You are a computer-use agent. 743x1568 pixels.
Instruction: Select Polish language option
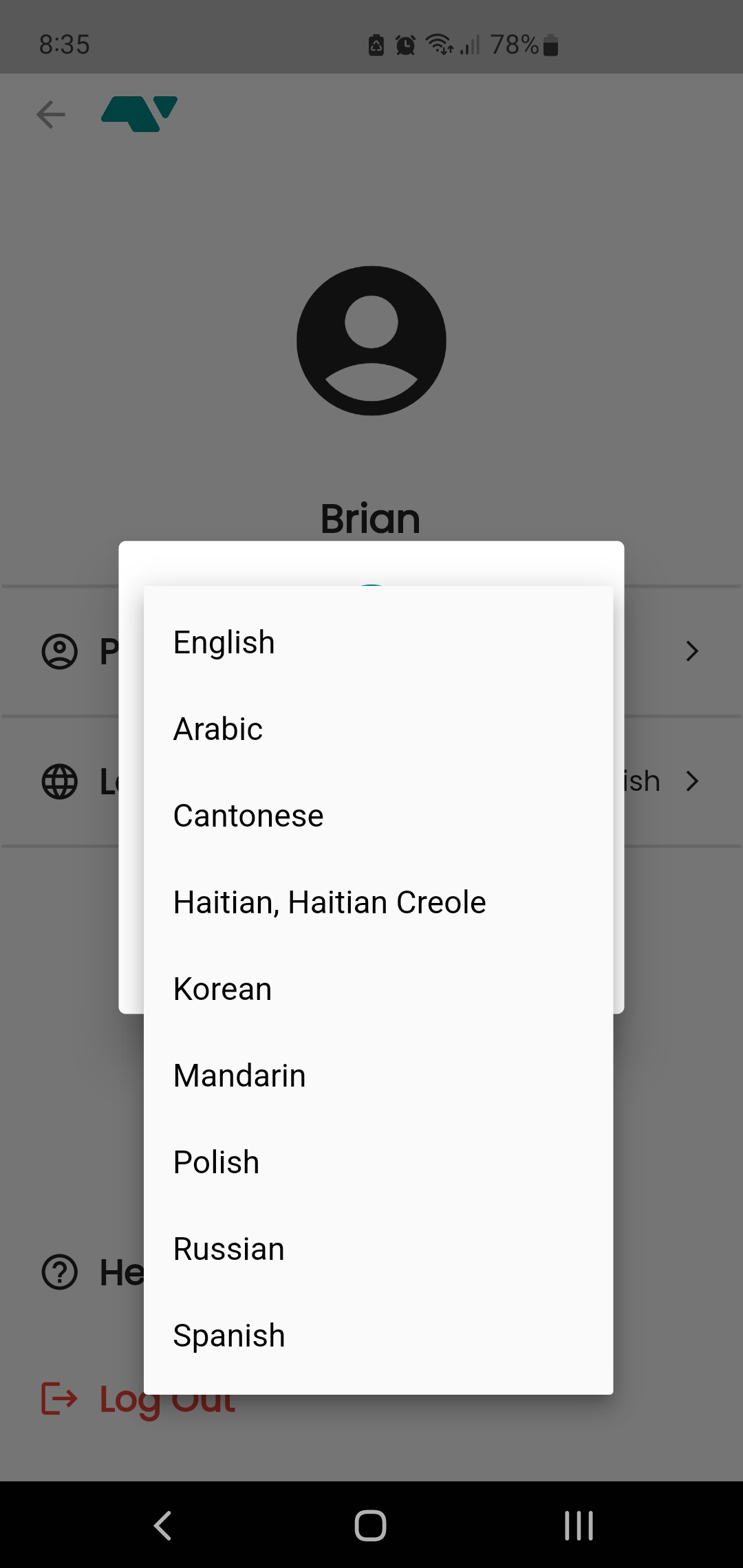point(217,1162)
